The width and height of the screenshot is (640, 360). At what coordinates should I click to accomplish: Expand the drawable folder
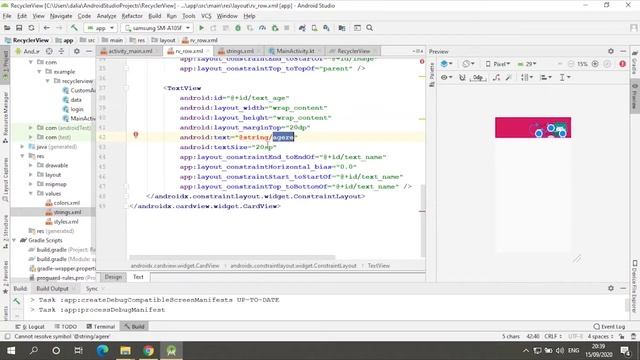[x=31, y=165]
